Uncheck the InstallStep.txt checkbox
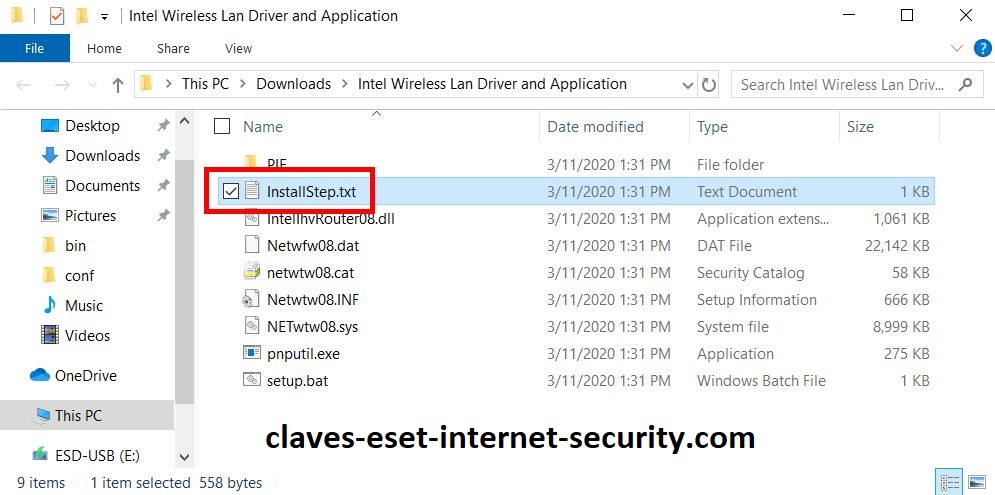 (231, 192)
